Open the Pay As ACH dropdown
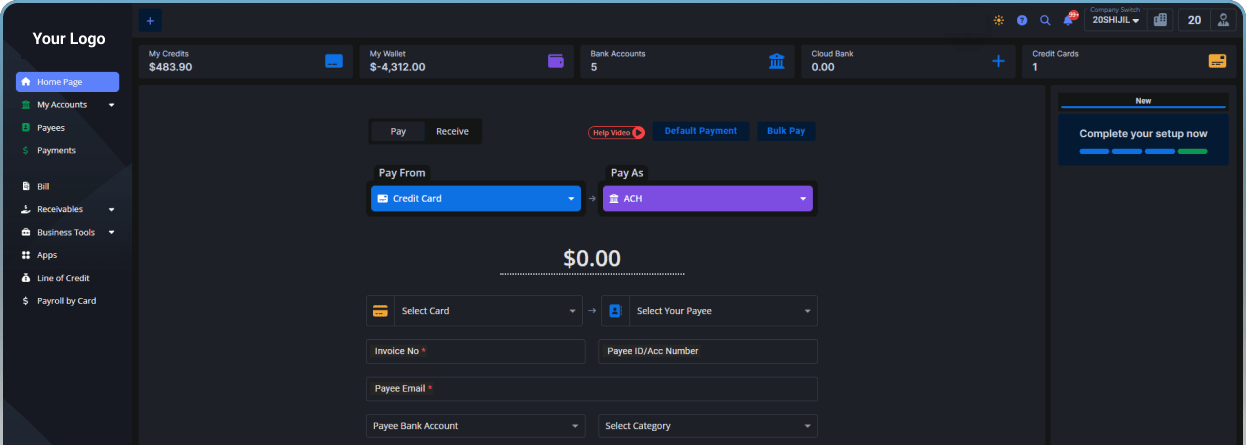The width and height of the screenshot is (1246, 445). pyautogui.click(x=708, y=199)
